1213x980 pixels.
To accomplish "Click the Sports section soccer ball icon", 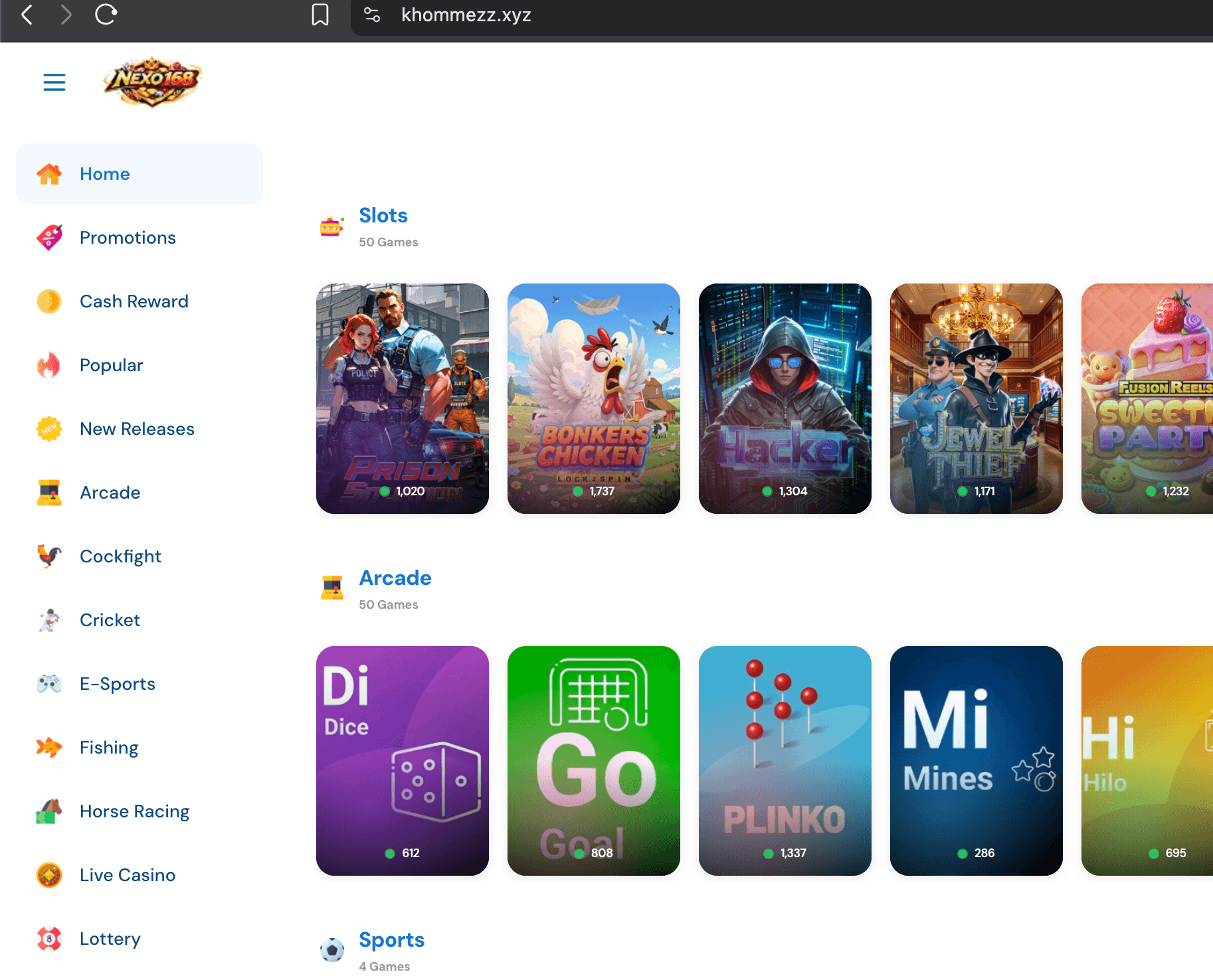I will [332, 949].
